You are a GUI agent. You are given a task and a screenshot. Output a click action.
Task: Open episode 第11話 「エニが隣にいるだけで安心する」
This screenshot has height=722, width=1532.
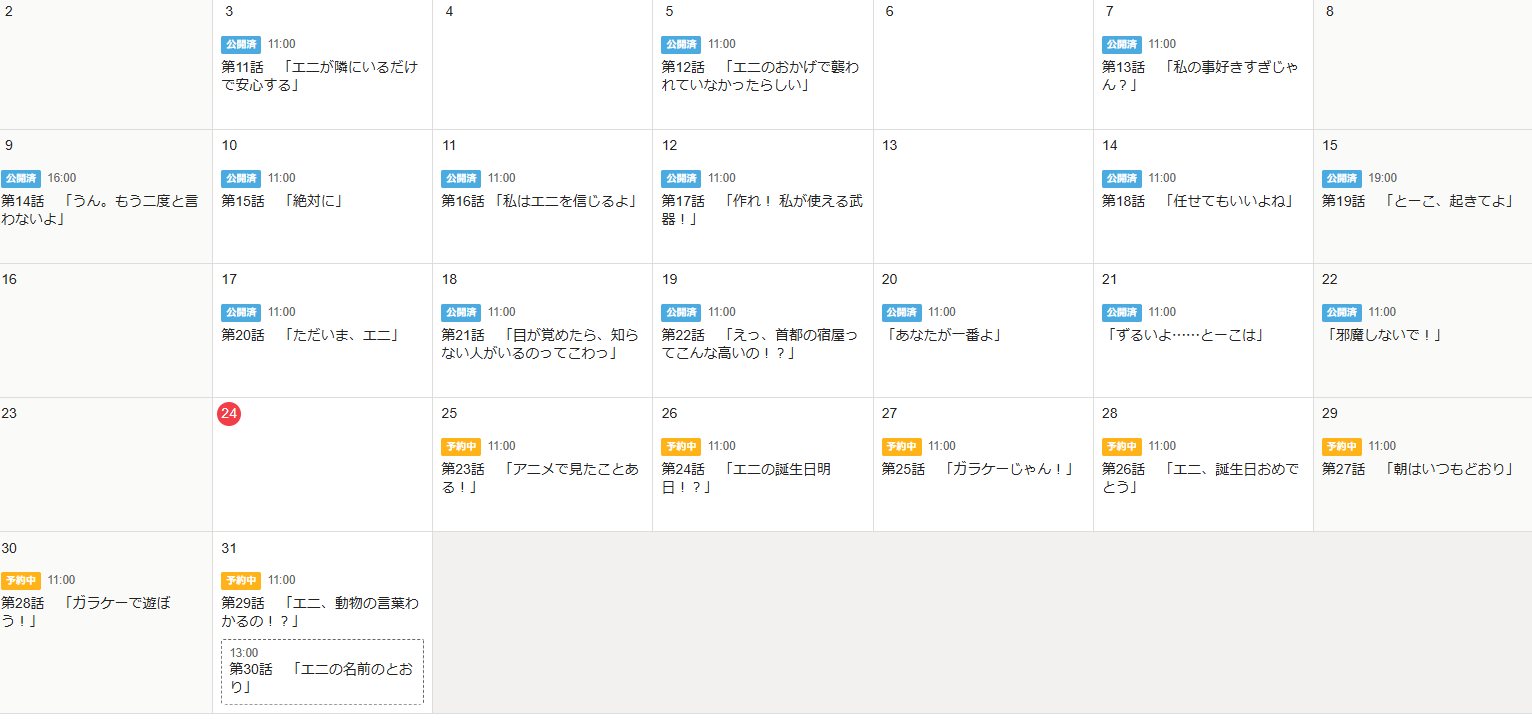tap(319, 76)
